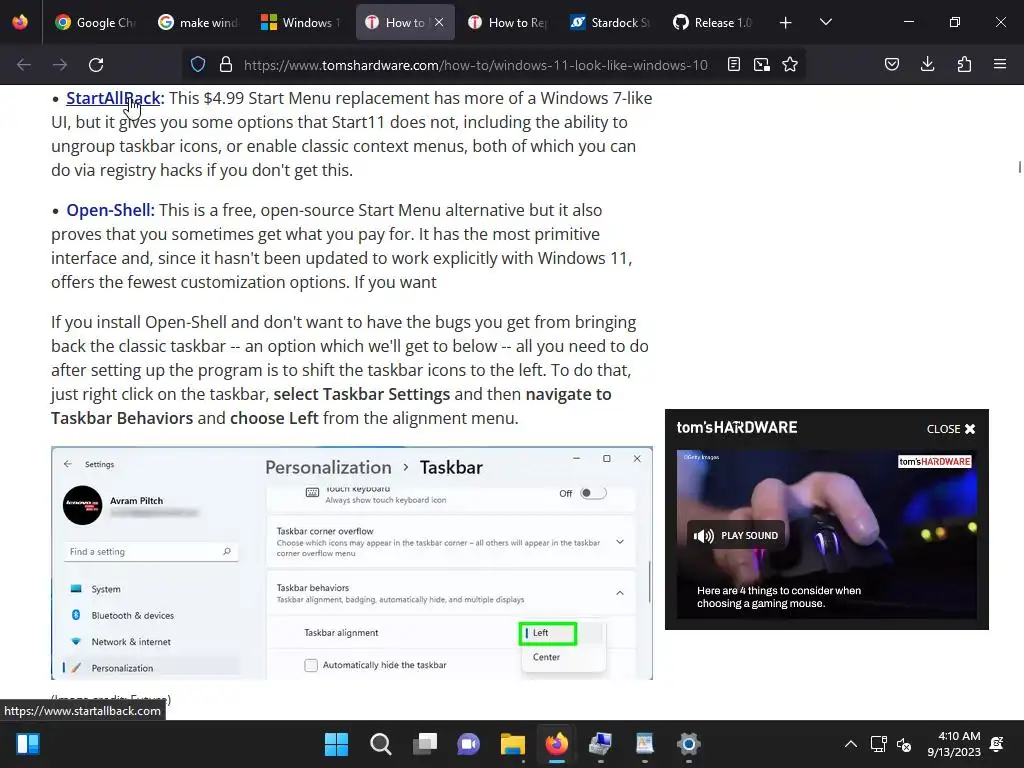1024x768 pixels.
Task: Show hidden system tray icons
Action: (x=851, y=744)
